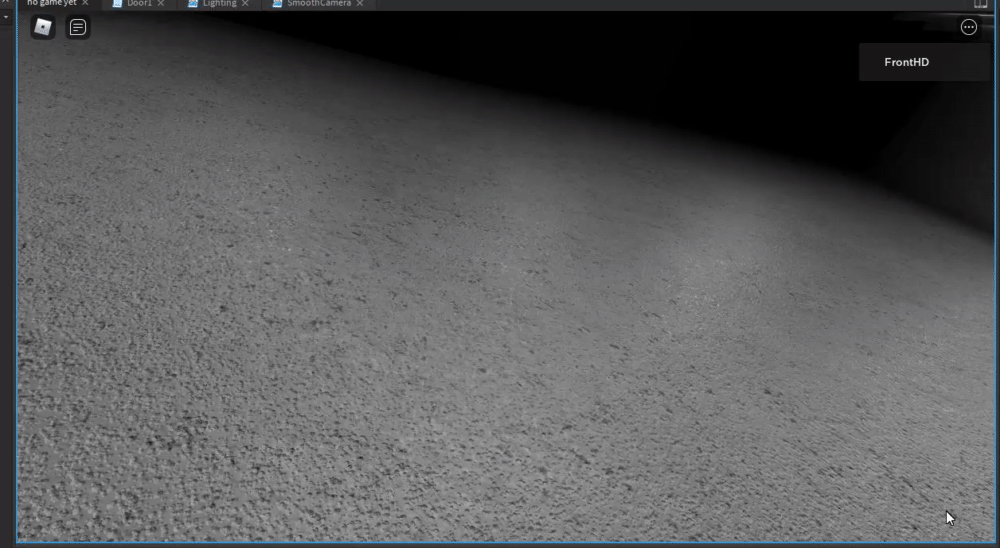Close the 'no game yet' tab

85,3
